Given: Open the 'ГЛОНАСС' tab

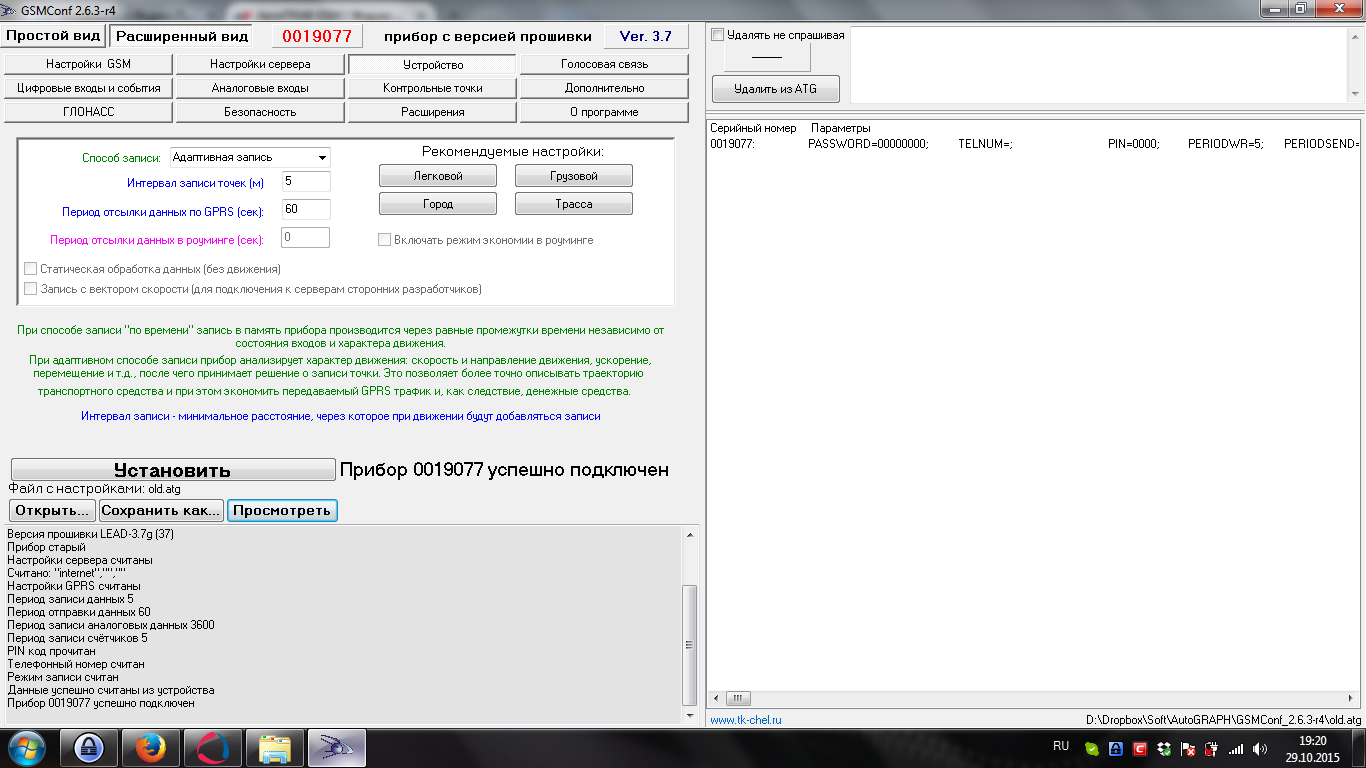Looking at the screenshot, I should click(x=88, y=112).
